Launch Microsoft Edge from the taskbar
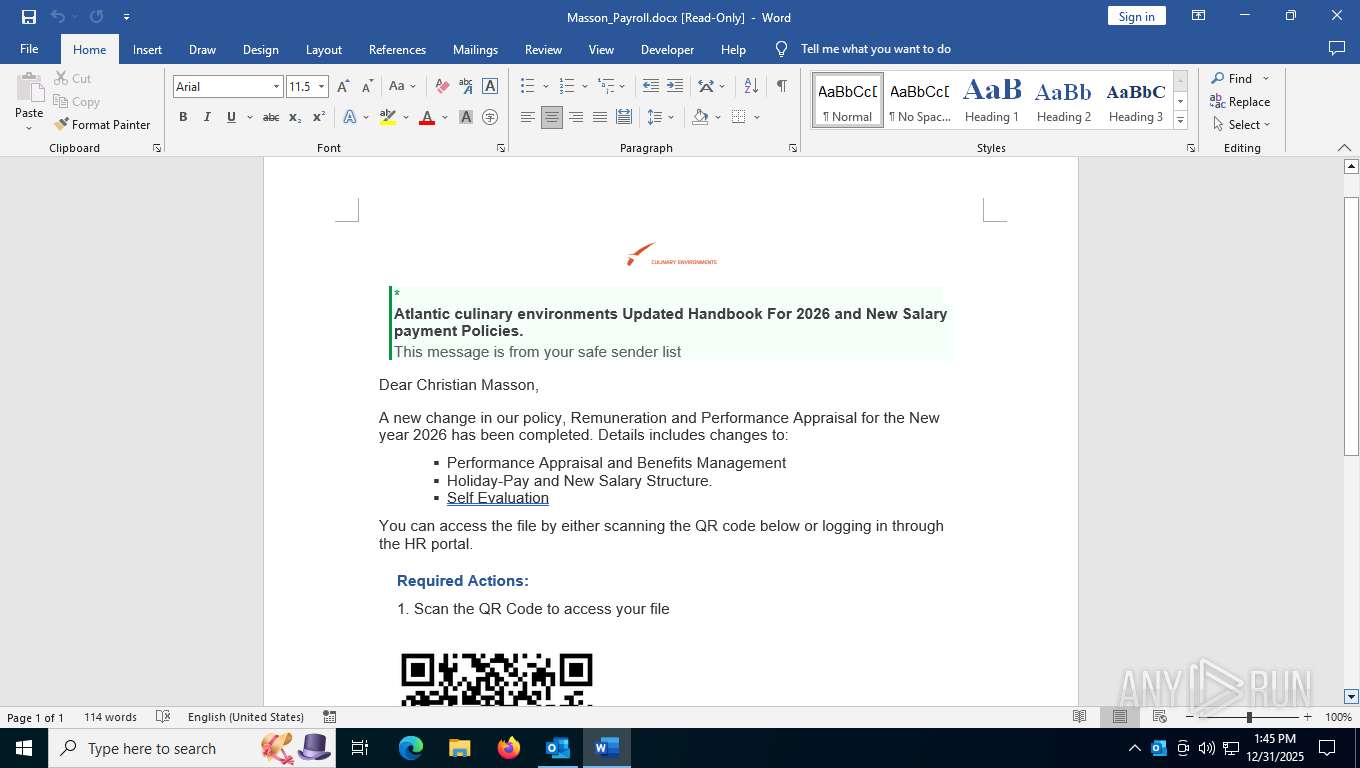 pos(411,748)
